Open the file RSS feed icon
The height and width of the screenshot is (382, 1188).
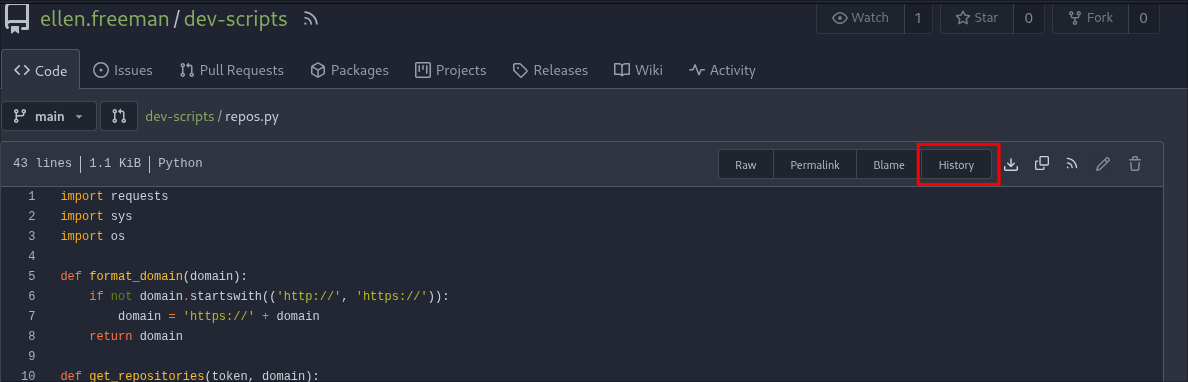pyautogui.click(x=1072, y=164)
